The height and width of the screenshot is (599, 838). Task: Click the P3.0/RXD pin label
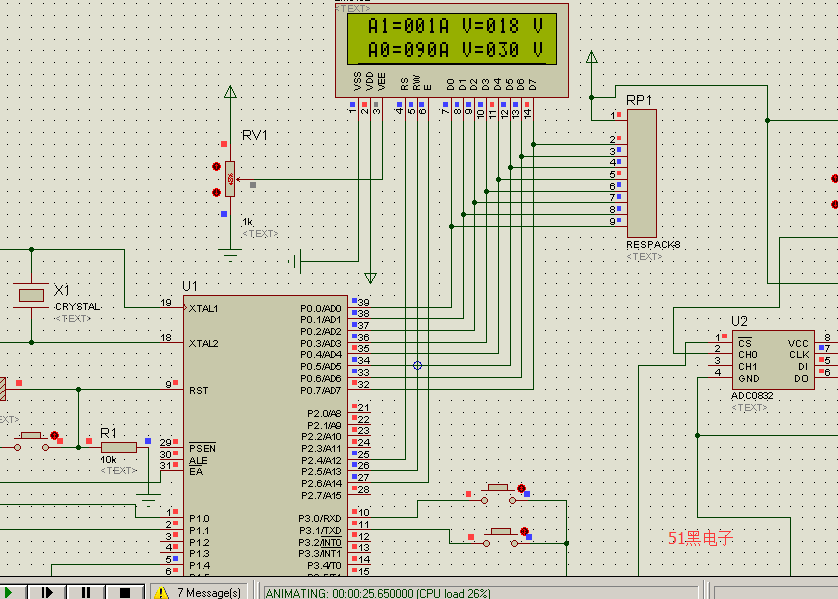pos(320,518)
